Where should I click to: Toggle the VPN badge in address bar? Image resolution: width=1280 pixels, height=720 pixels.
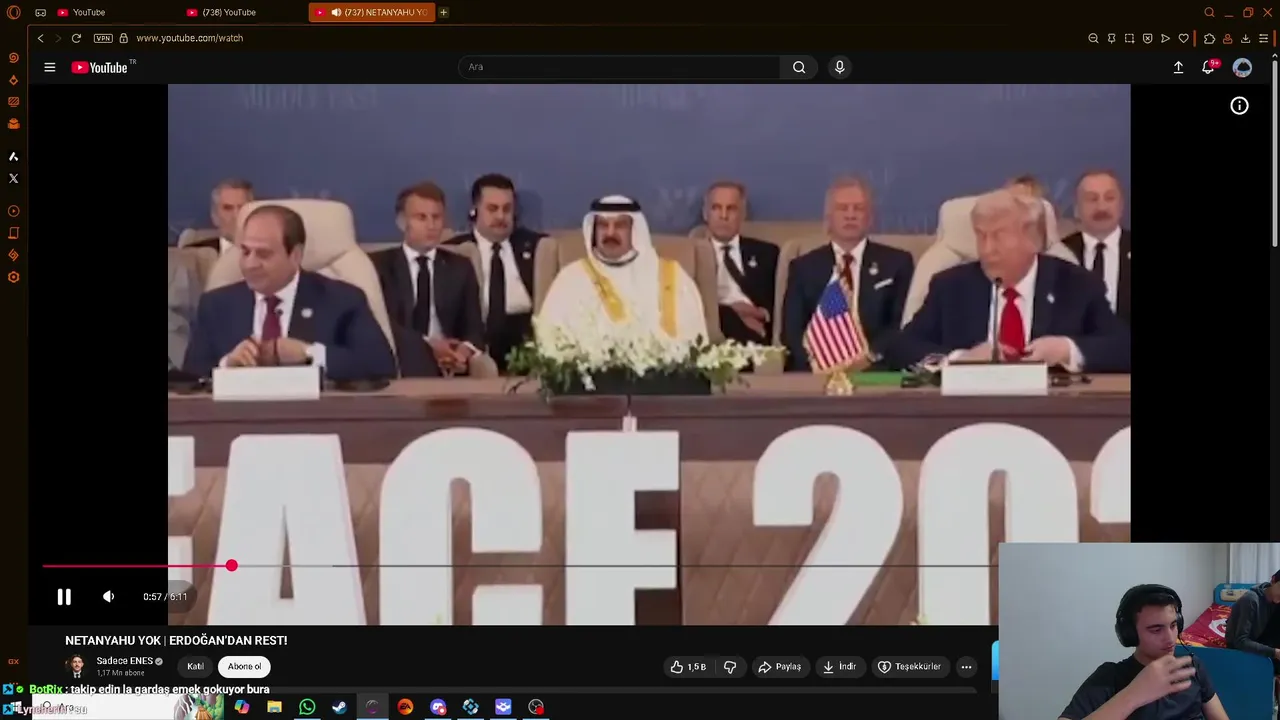point(103,38)
